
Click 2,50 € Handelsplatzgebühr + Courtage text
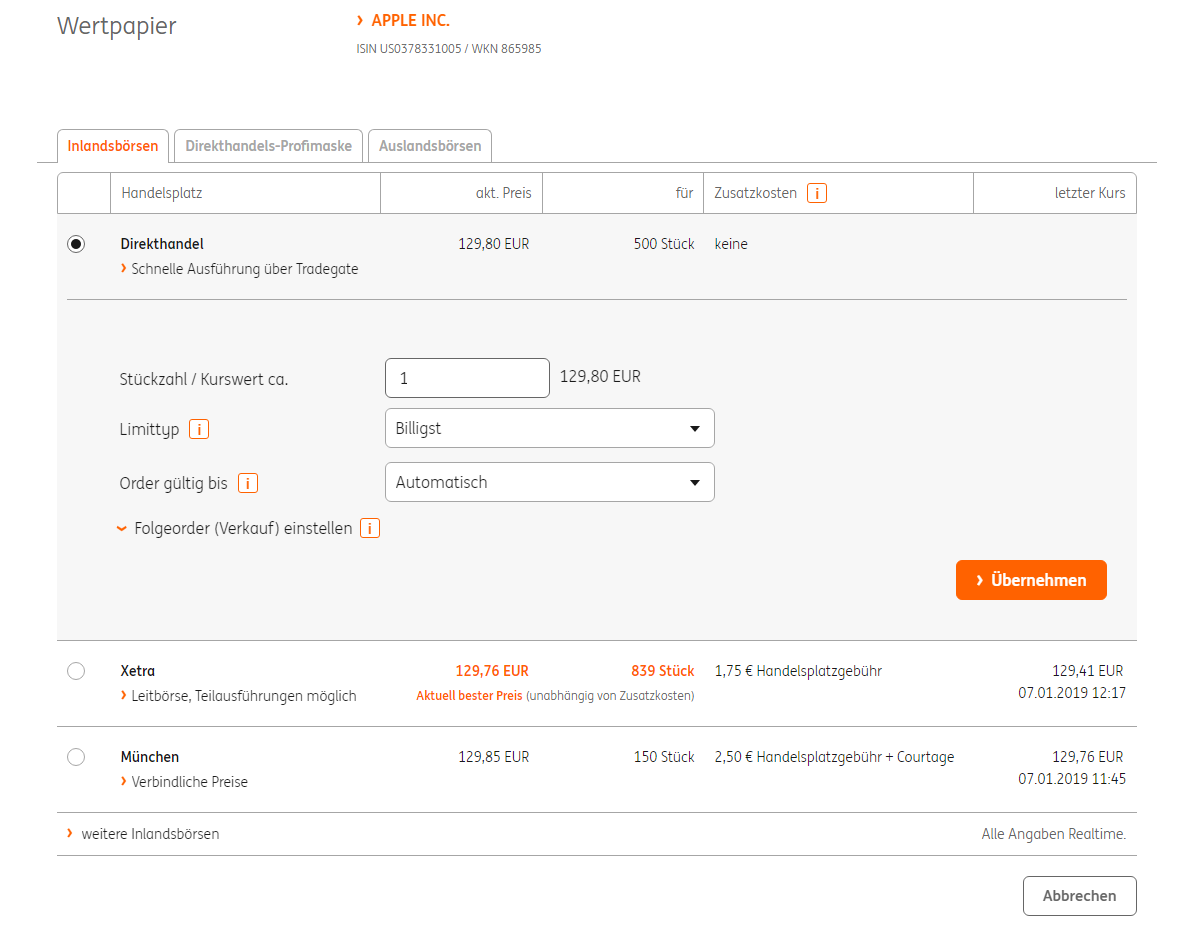coord(835,757)
